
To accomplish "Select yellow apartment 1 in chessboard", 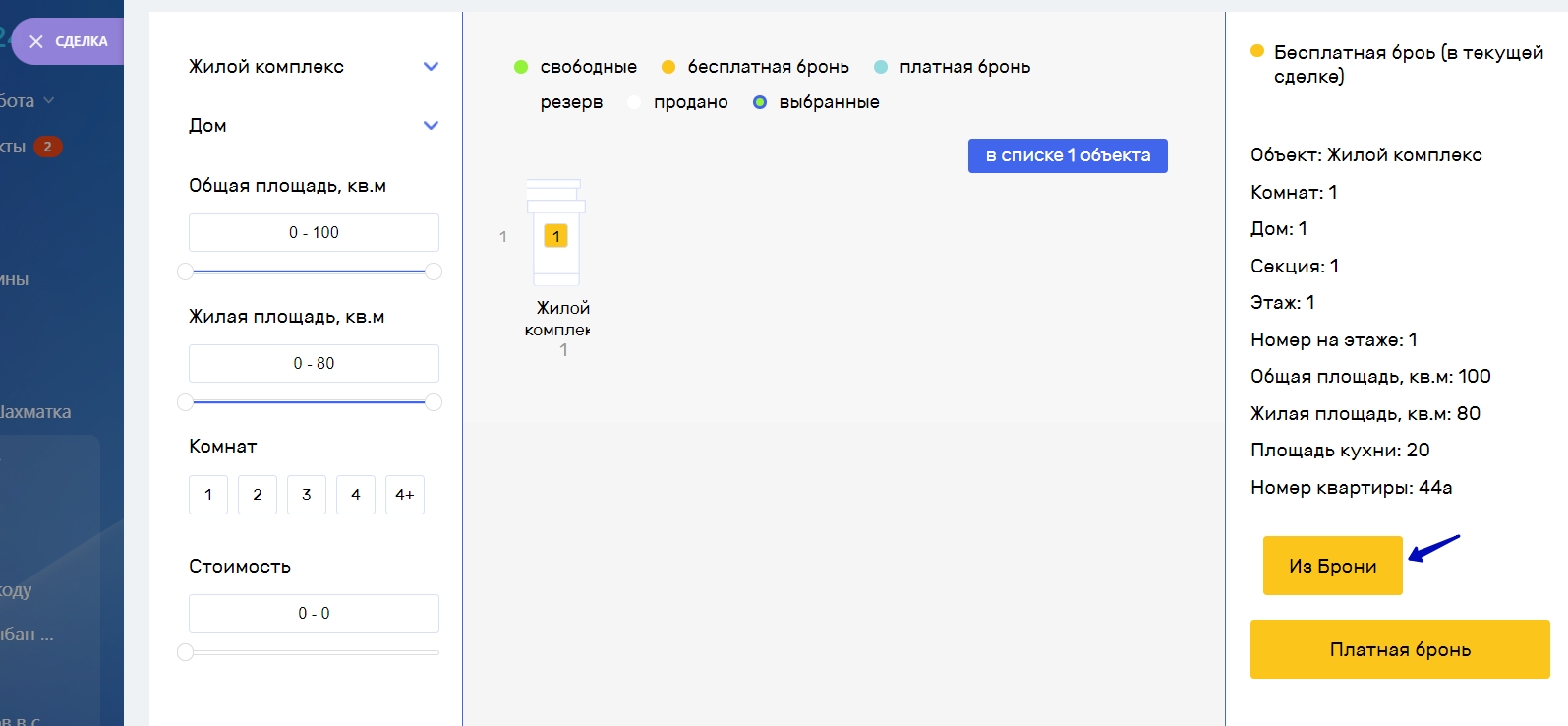I will click(556, 236).
